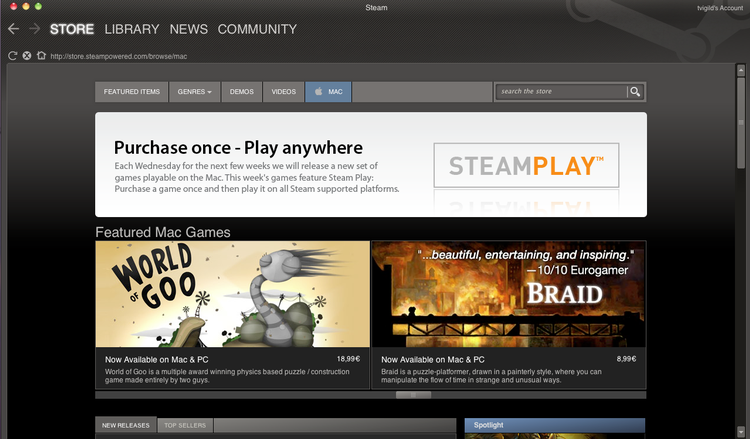Image resolution: width=750 pixels, height=439 pixels.
Task: Open the Demos tab
Action: [242, 92]
